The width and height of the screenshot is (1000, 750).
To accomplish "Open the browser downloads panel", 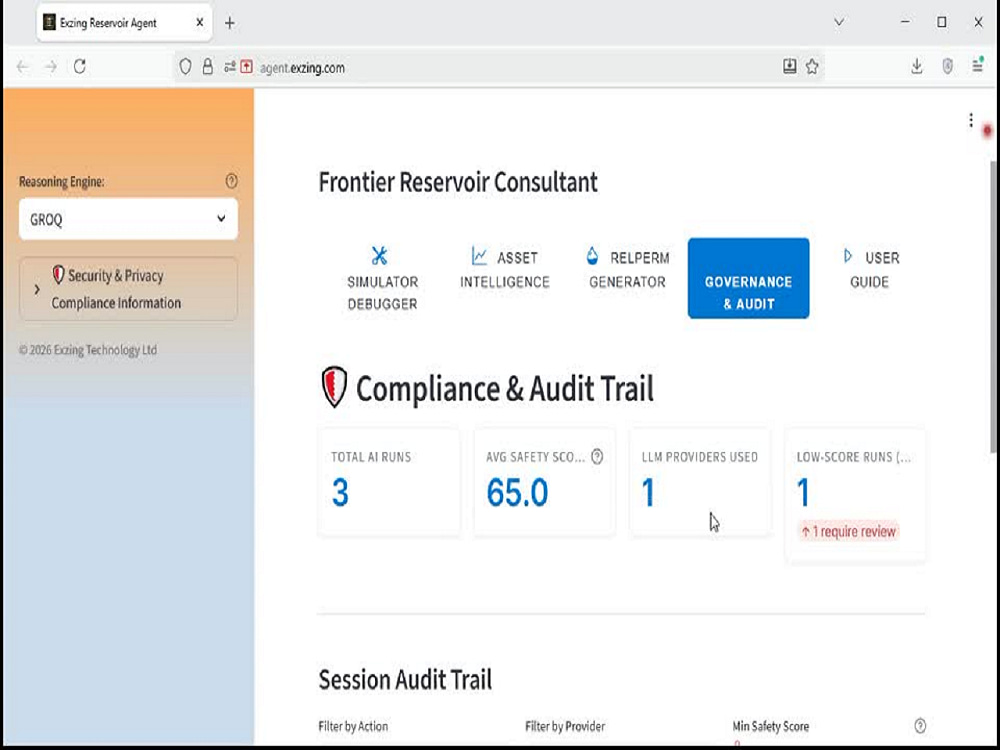I will (x=916, y=66).
